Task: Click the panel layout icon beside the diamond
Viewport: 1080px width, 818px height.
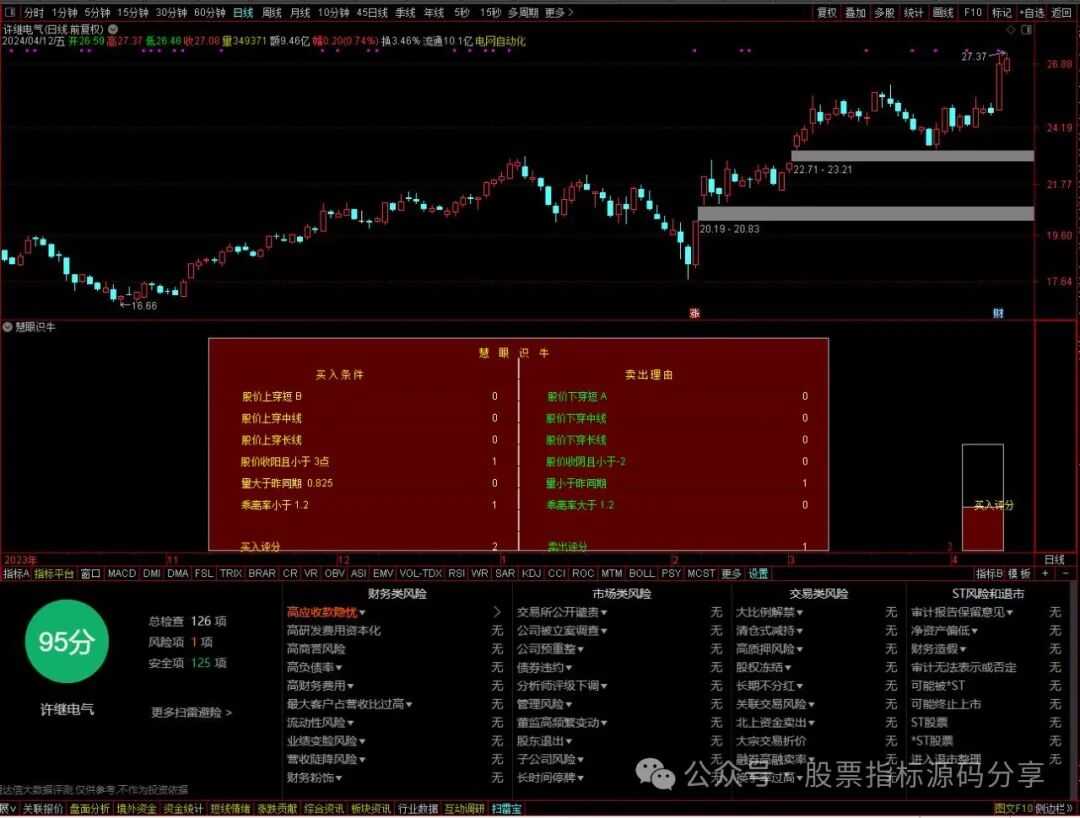Action: coord(1026,30)
